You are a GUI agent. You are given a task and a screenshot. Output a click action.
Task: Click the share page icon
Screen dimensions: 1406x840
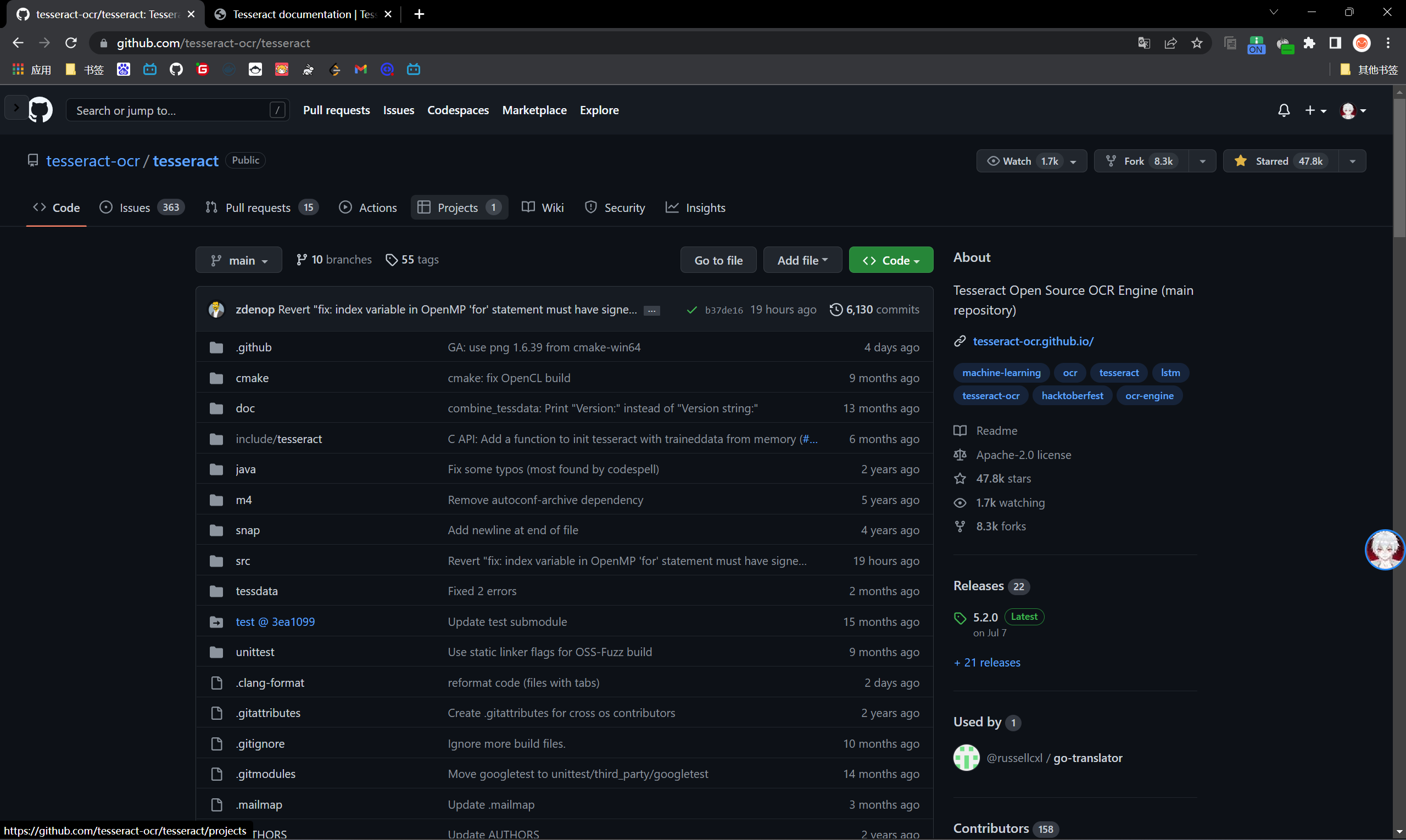[x=1170, y=43]
